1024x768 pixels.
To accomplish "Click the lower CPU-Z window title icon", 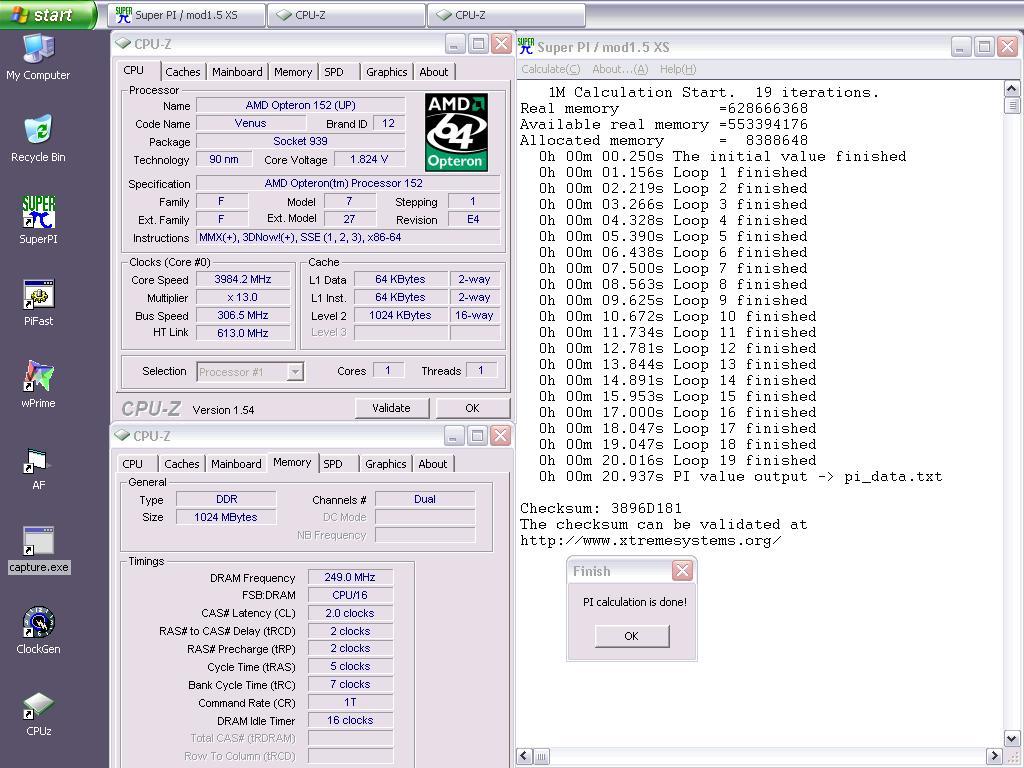I will [122, 435].
